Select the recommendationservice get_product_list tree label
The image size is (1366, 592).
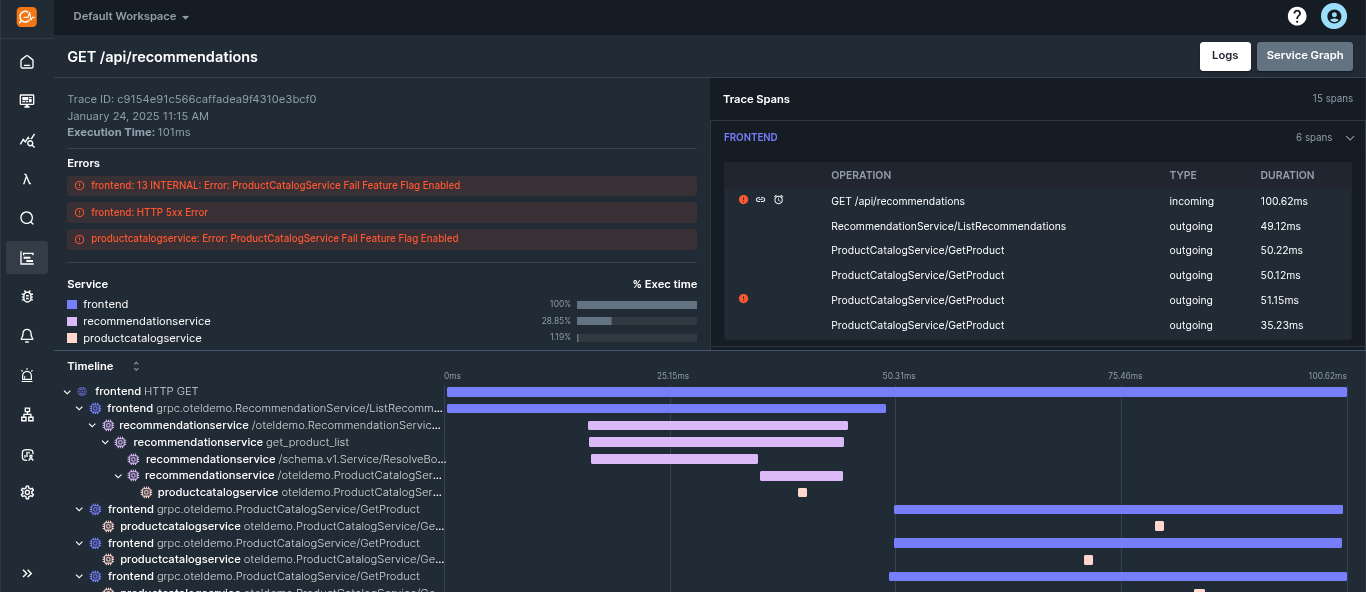[x=241, y=443]
